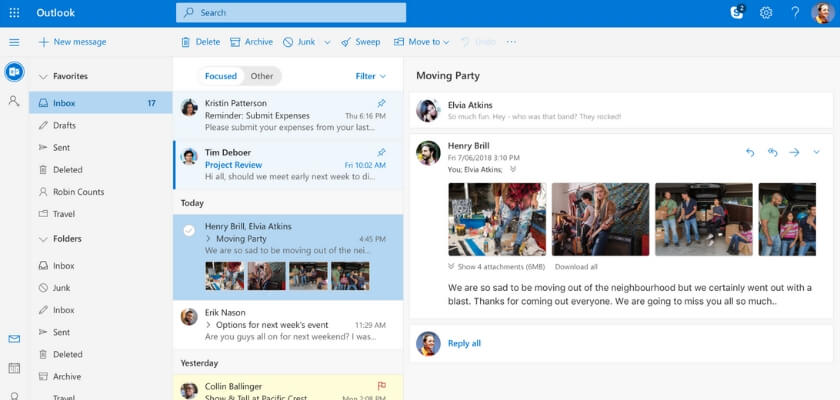Viewport: 840px width, 400px height.
Task: Open Tim Deboer's Project Review email
Action: click(x=288, y=165)
